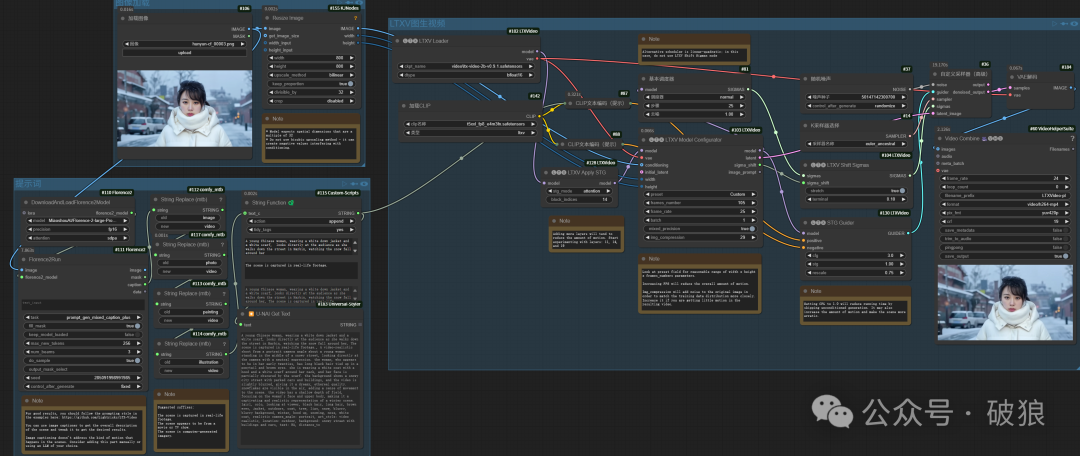The image size is (1080, 456).
Task: Open action append dropdown in String Function
Action: (300, 220)
